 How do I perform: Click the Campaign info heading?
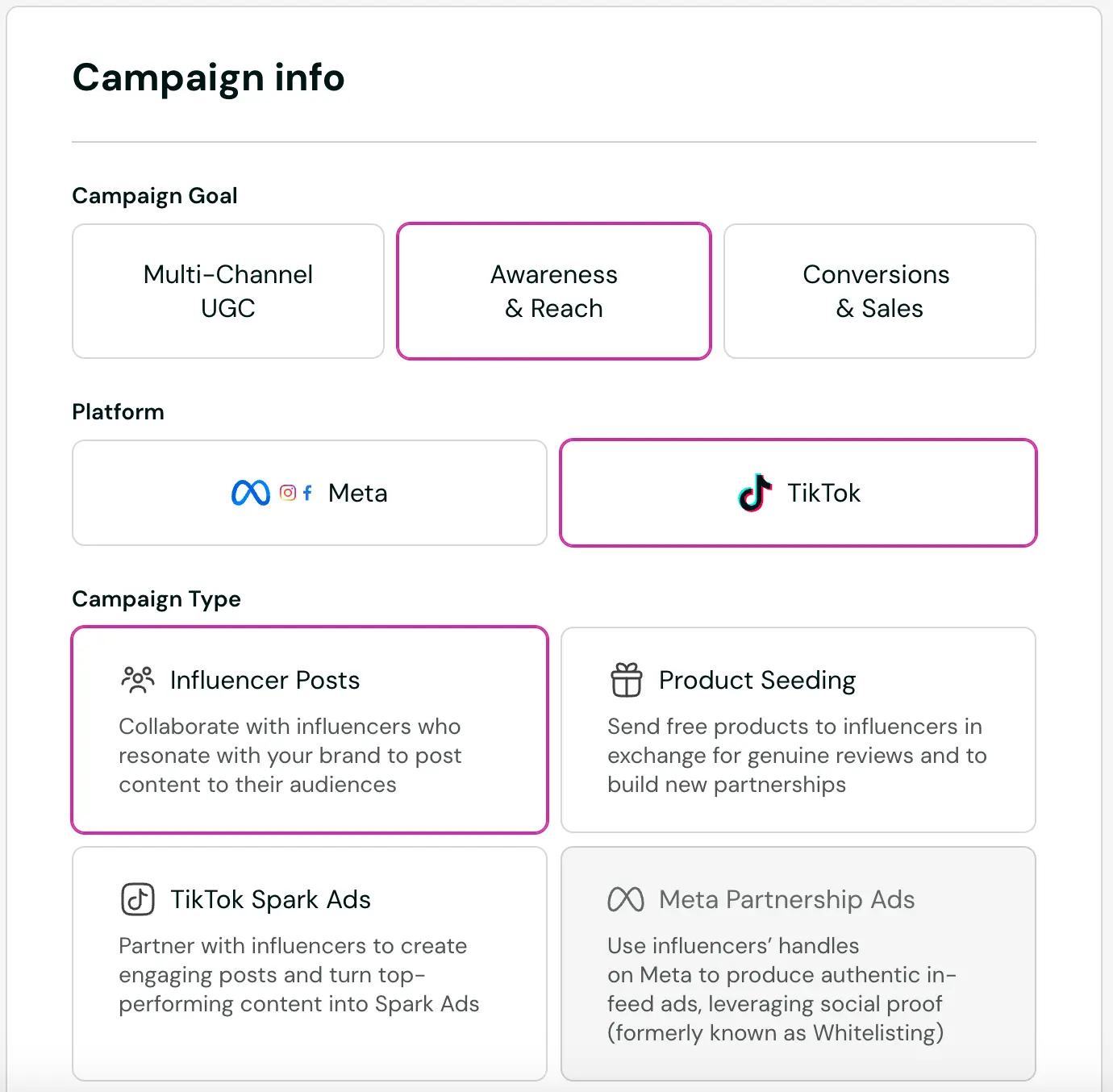(x=208, y=77)
